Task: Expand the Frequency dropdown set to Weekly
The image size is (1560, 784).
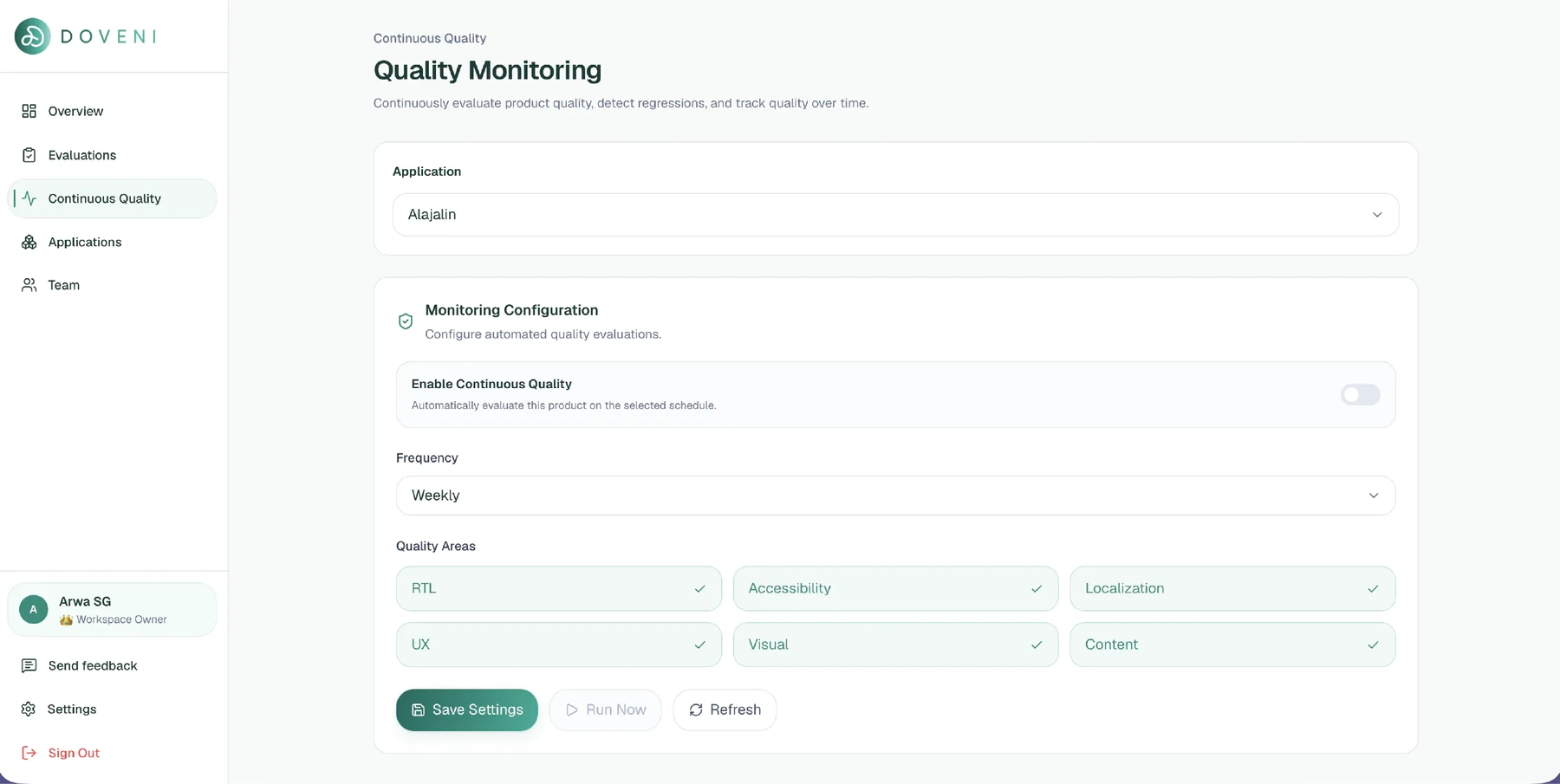Action: [x=895, y=496]
